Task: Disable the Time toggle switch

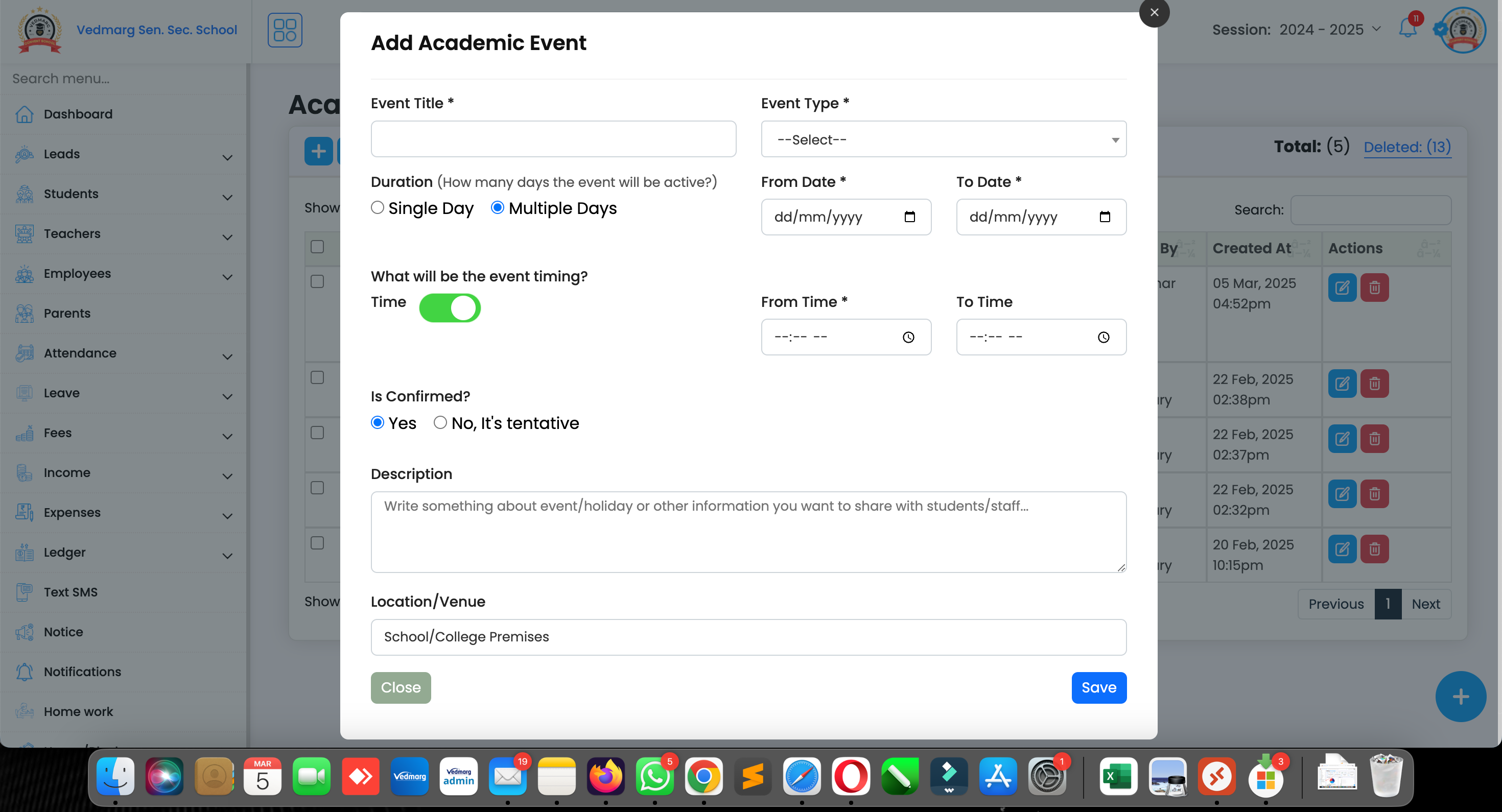Action: point(450,308)
